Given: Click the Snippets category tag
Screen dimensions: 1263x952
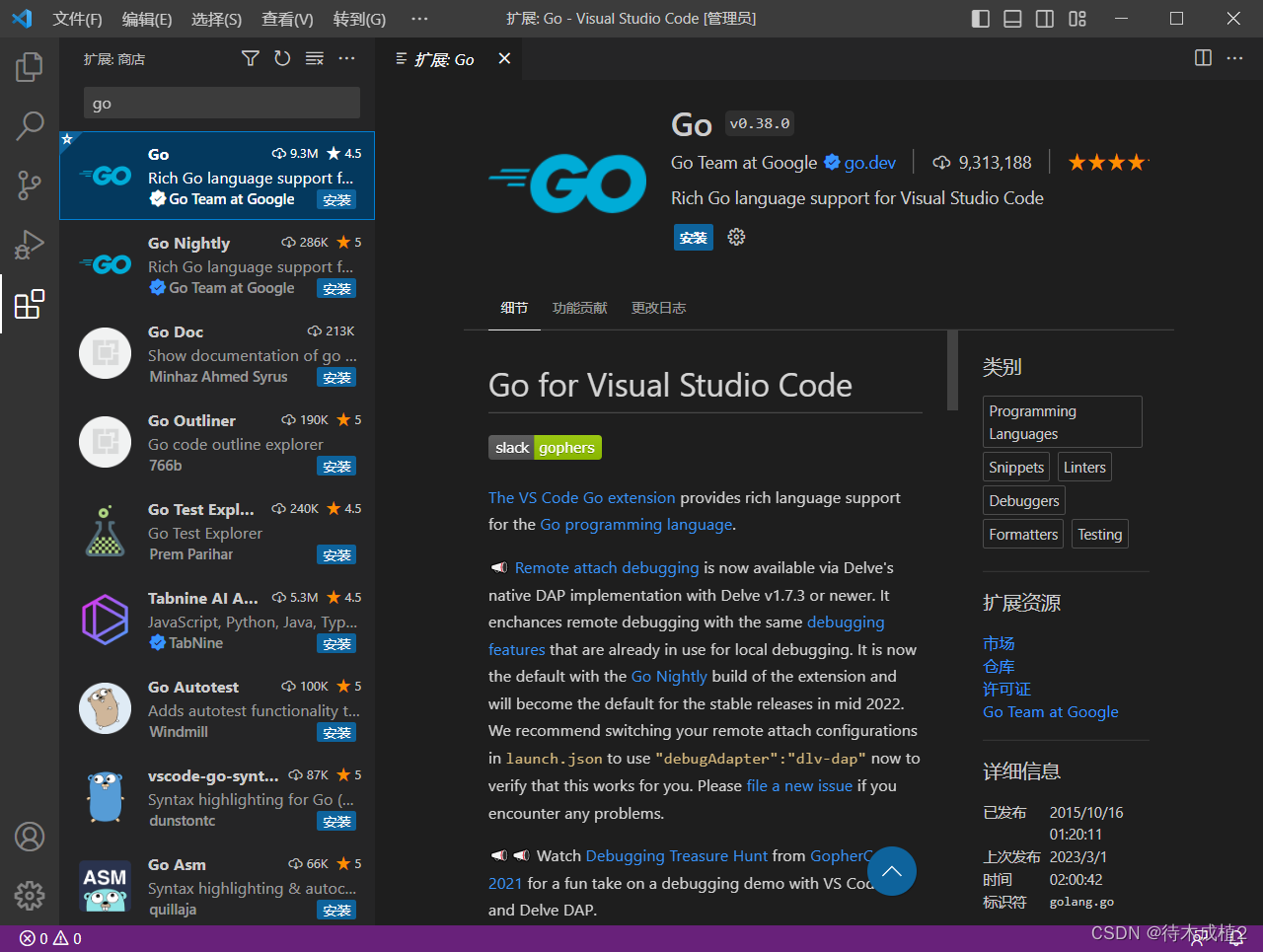Looking at the screenshot, I should point(1016,468).
